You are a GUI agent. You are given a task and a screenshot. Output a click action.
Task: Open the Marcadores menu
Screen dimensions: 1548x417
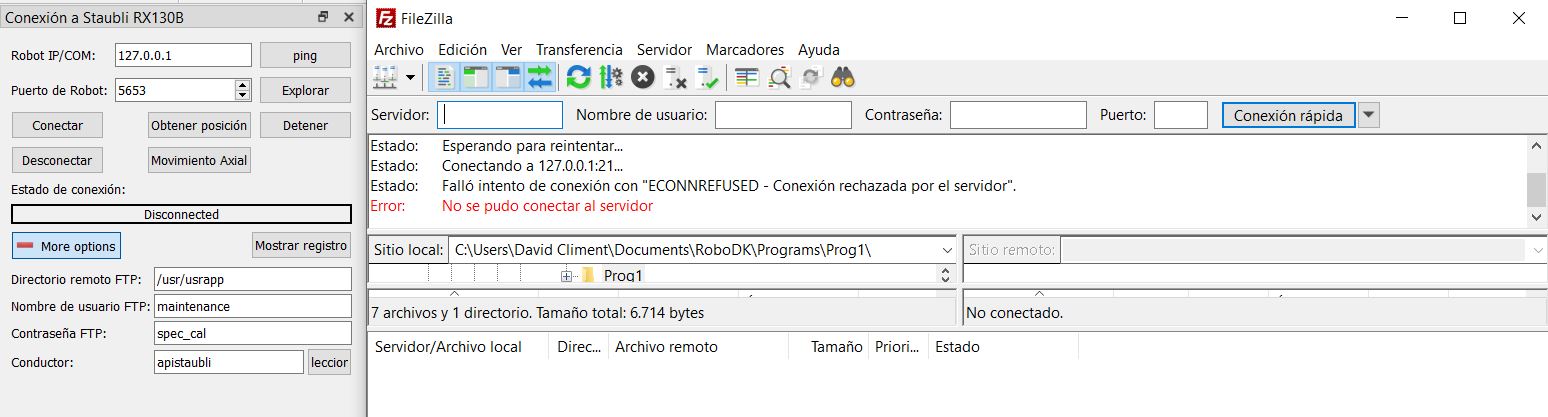tap(745, 49)
